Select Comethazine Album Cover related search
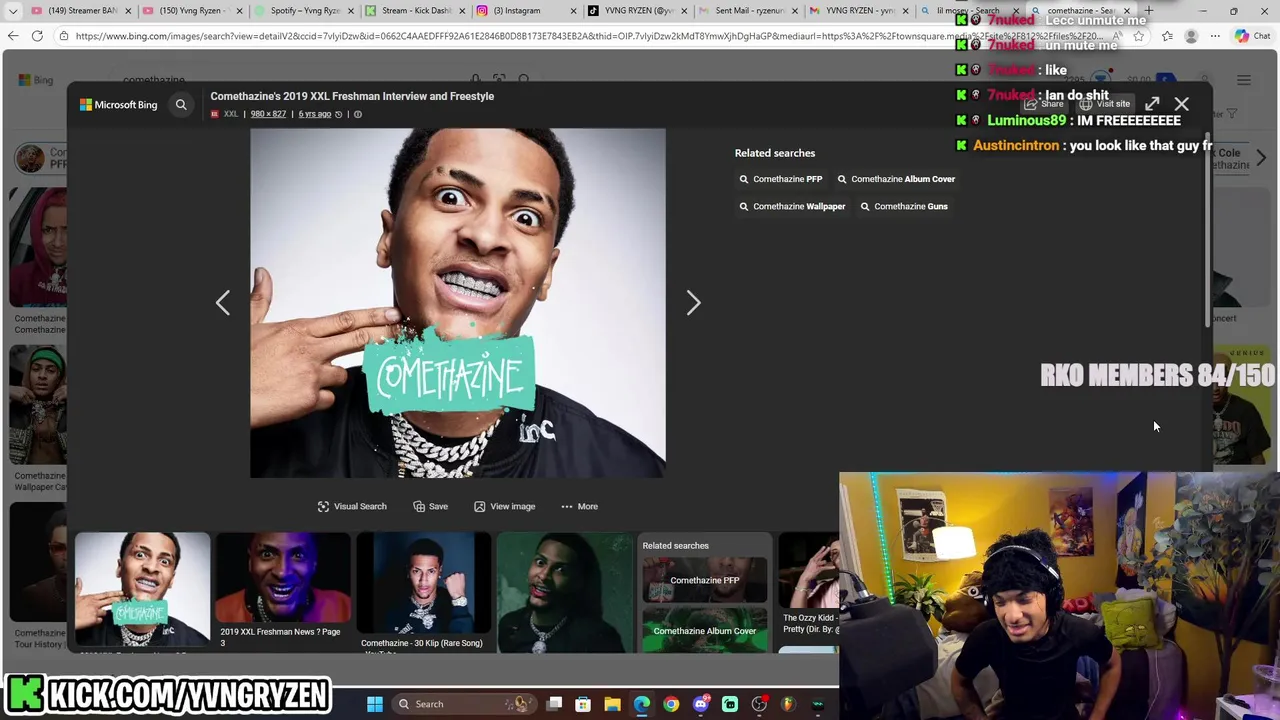This screenshot has width=1280, height=720. [895, 179]
